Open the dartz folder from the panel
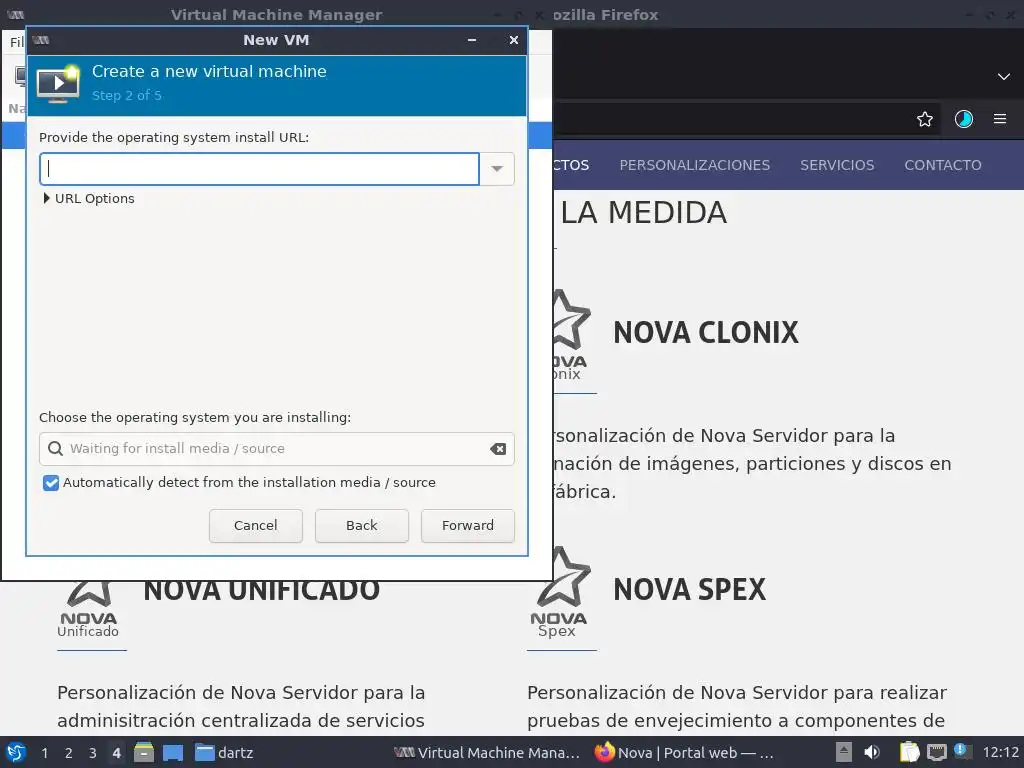Image resolution: width=1024 pixels, height=768 pixels. [x=223, y=753]
